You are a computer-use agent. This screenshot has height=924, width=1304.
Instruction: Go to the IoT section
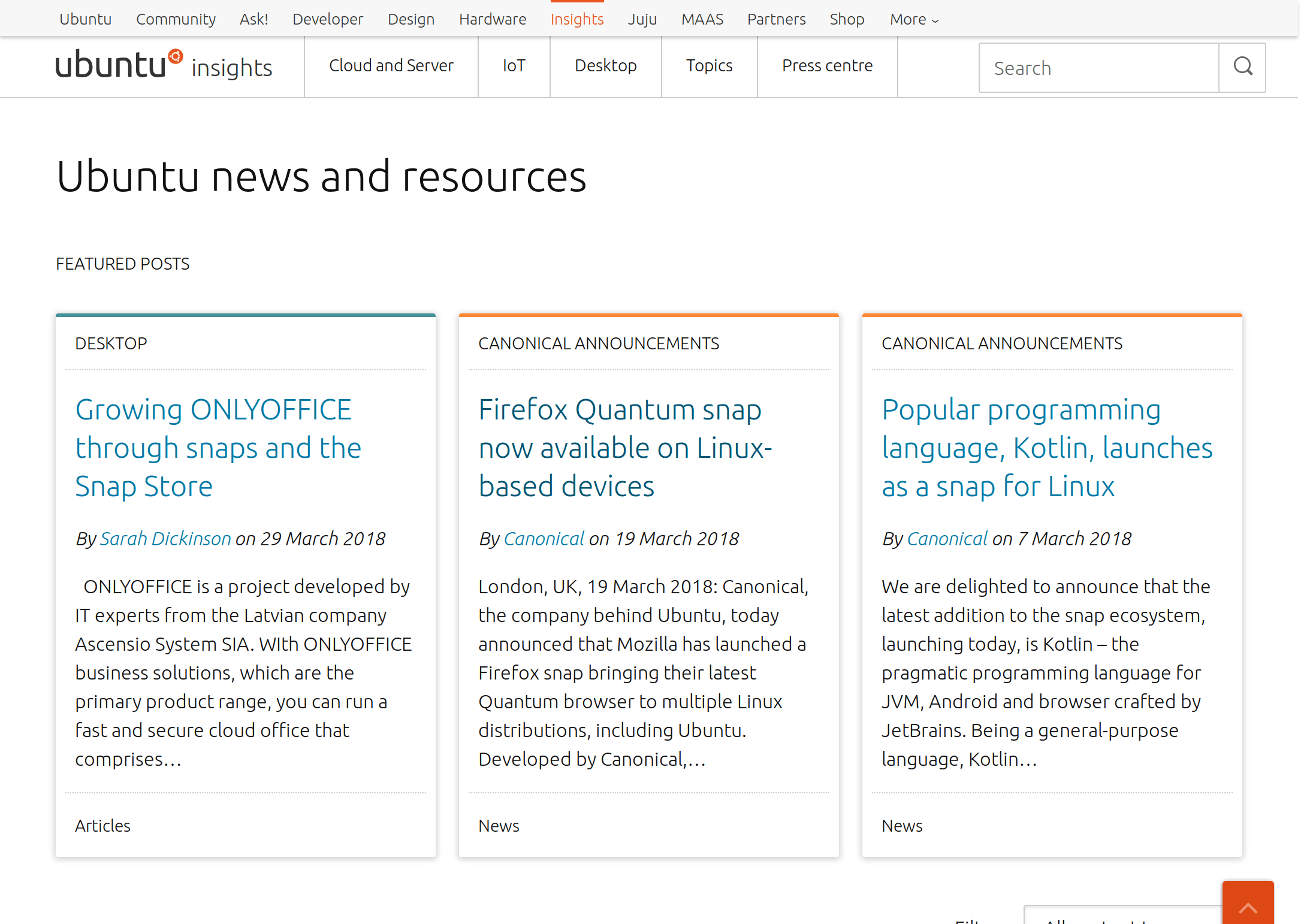[x=514, y=65]
